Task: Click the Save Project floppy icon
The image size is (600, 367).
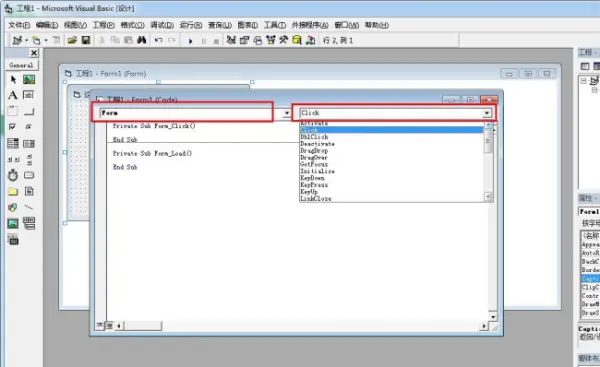Action: tap(86, 40)
